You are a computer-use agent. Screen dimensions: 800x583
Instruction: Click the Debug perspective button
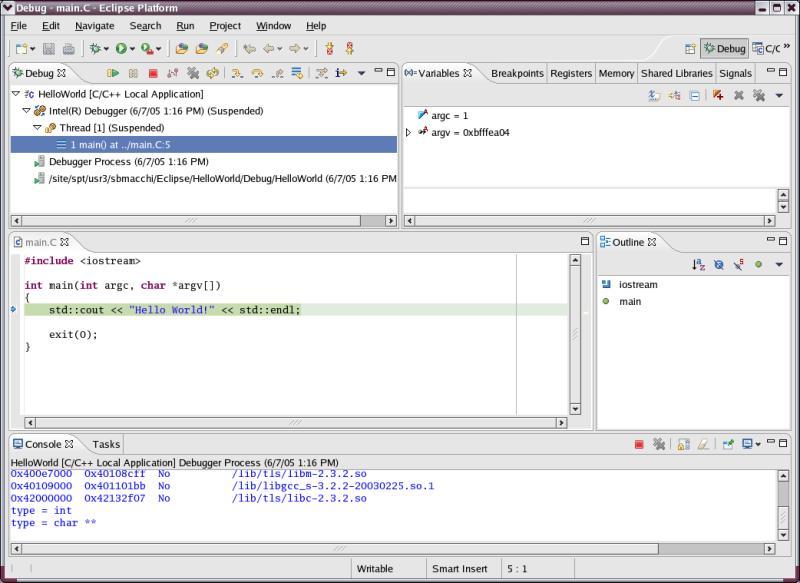(724, 48)
